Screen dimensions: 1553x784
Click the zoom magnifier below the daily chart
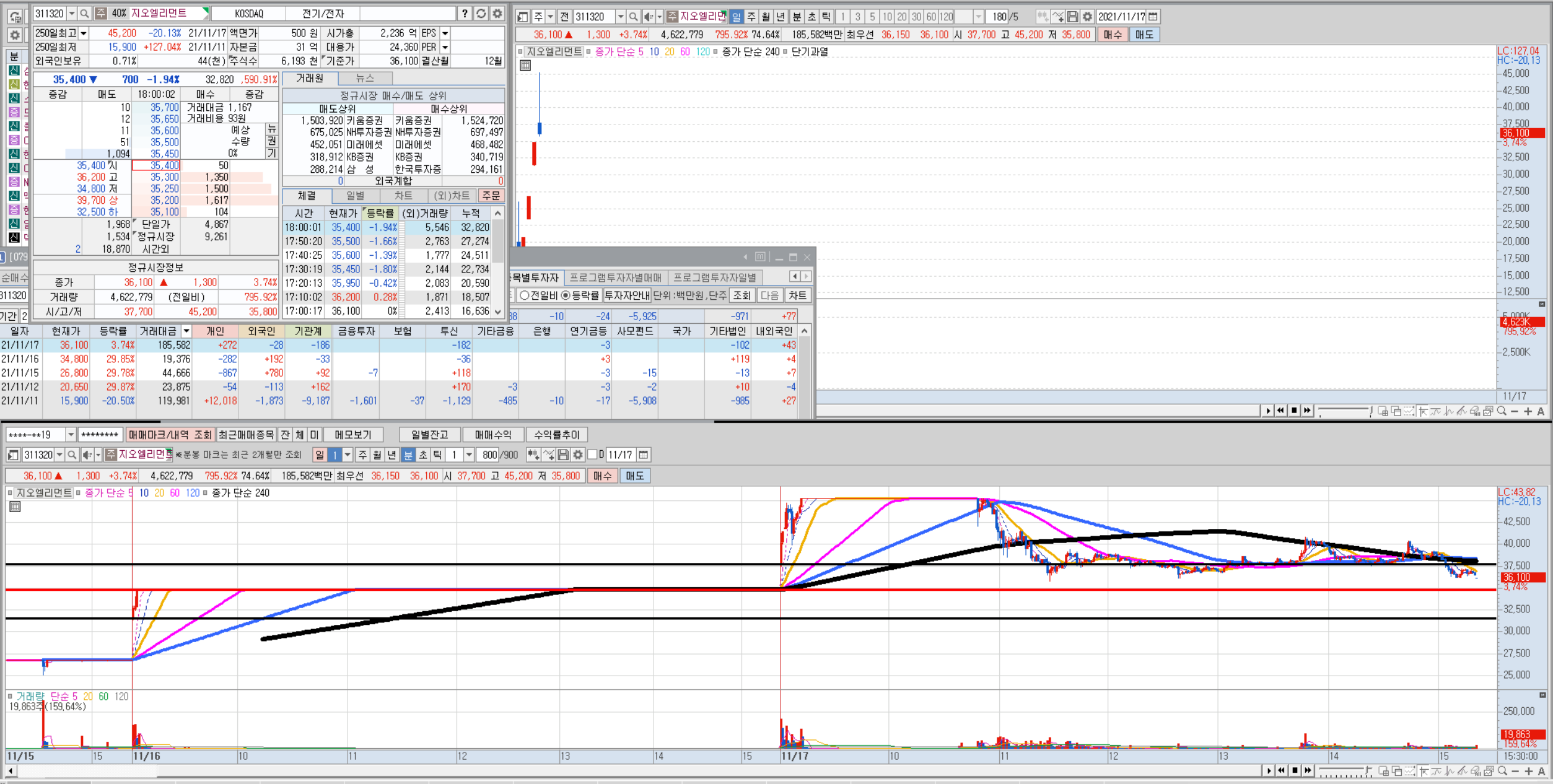point(1502,411)
